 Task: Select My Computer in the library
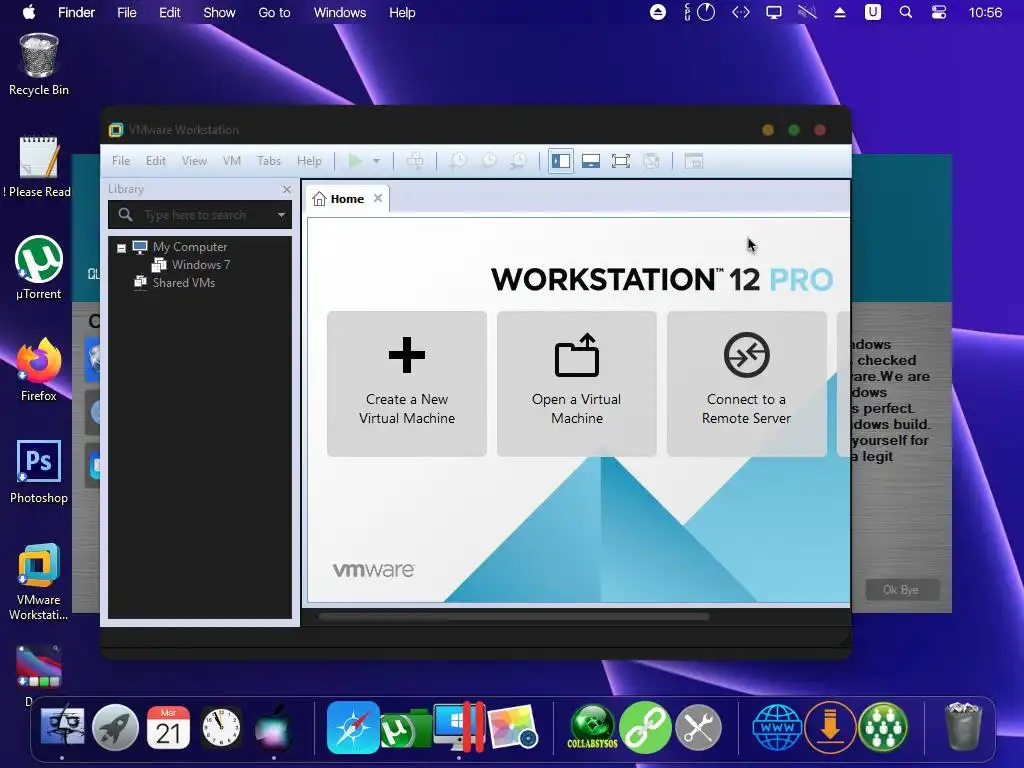coord(190,247)
